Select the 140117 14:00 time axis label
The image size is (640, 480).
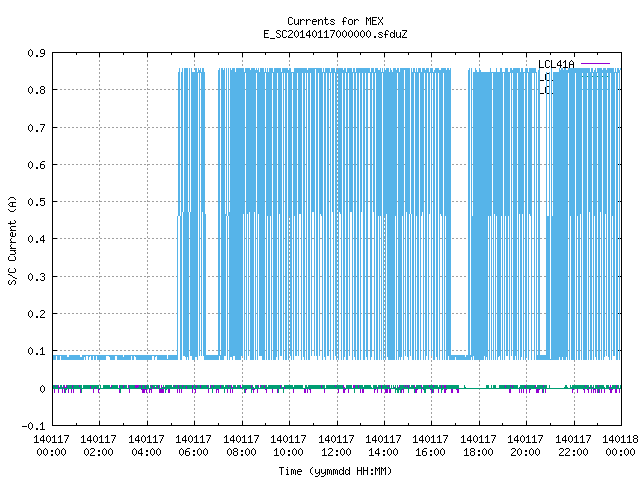(x=383, y=446)
